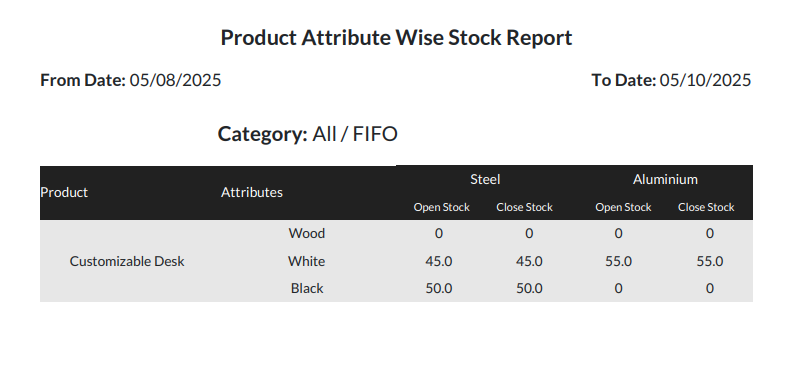Screen dimensions: 790x365
Task: Click Aluminium close stock 55.0 for White
Action: pos(710,261)
